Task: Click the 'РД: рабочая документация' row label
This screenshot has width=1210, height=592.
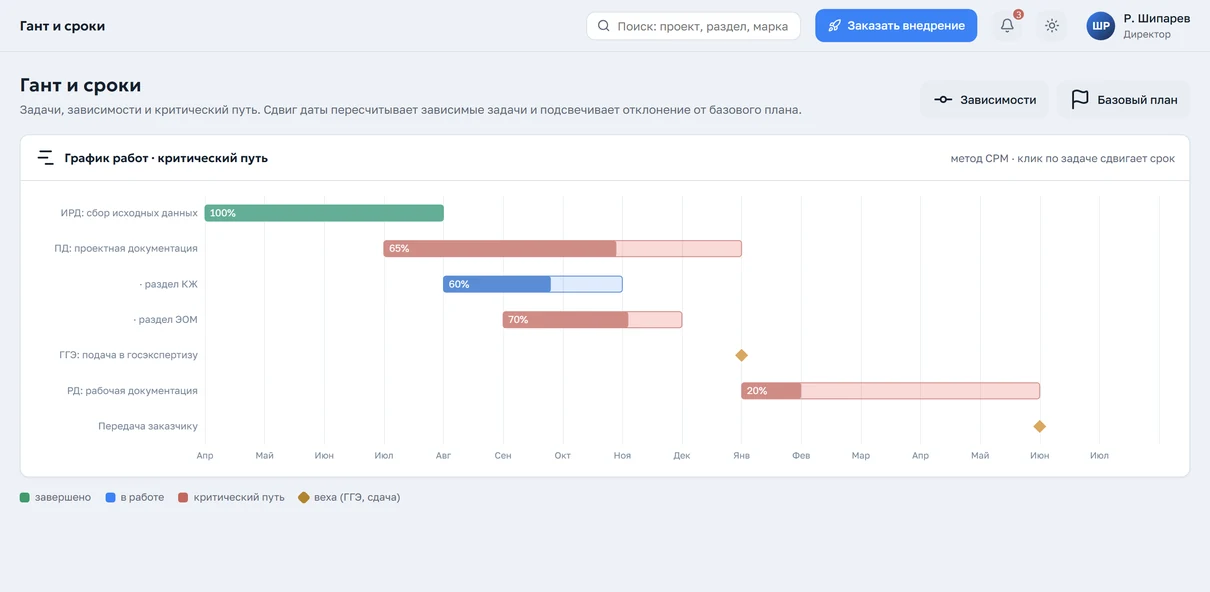Action: pos(133,391)
